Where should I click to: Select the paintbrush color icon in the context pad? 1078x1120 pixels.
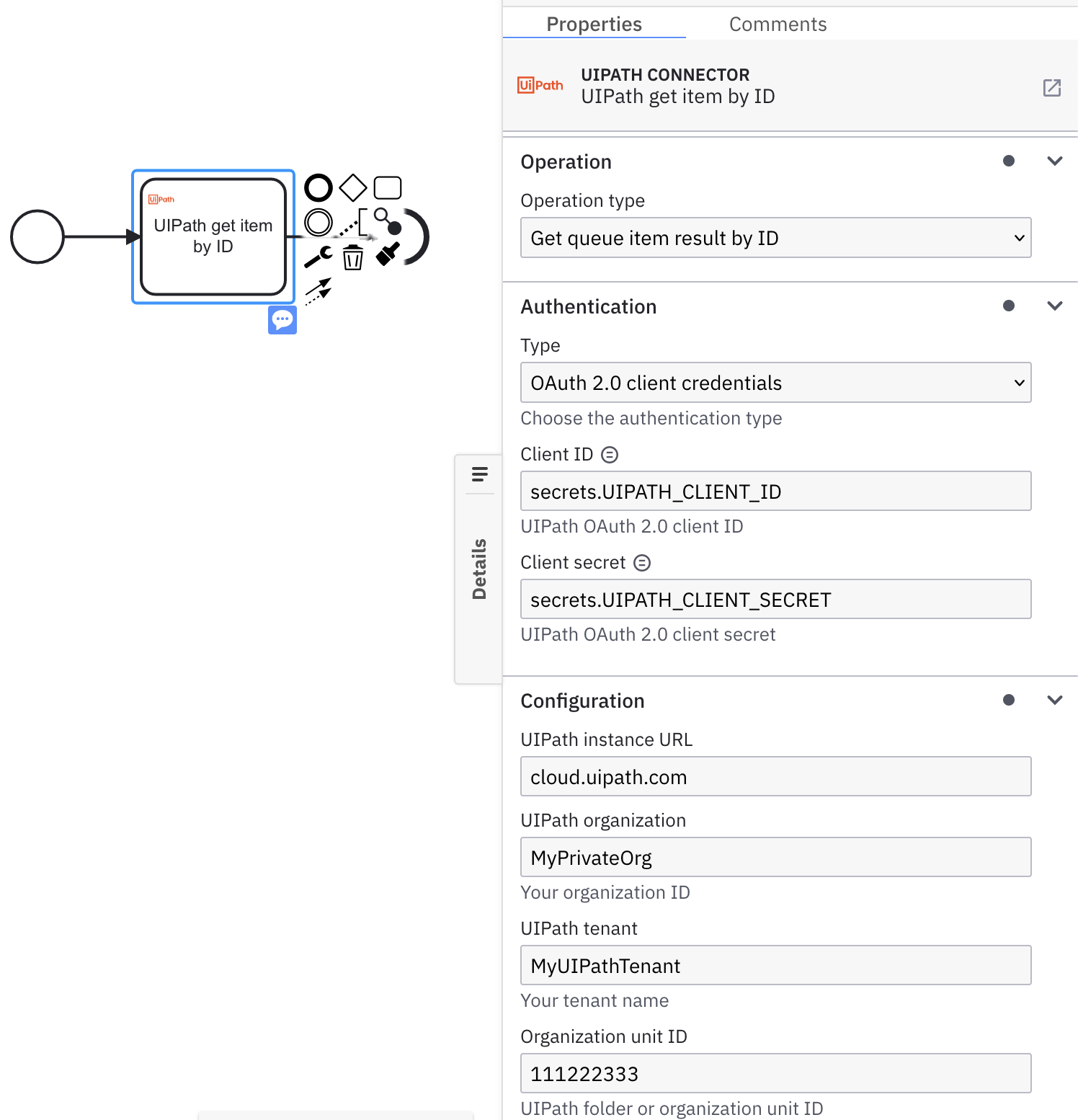pos(387,254)
